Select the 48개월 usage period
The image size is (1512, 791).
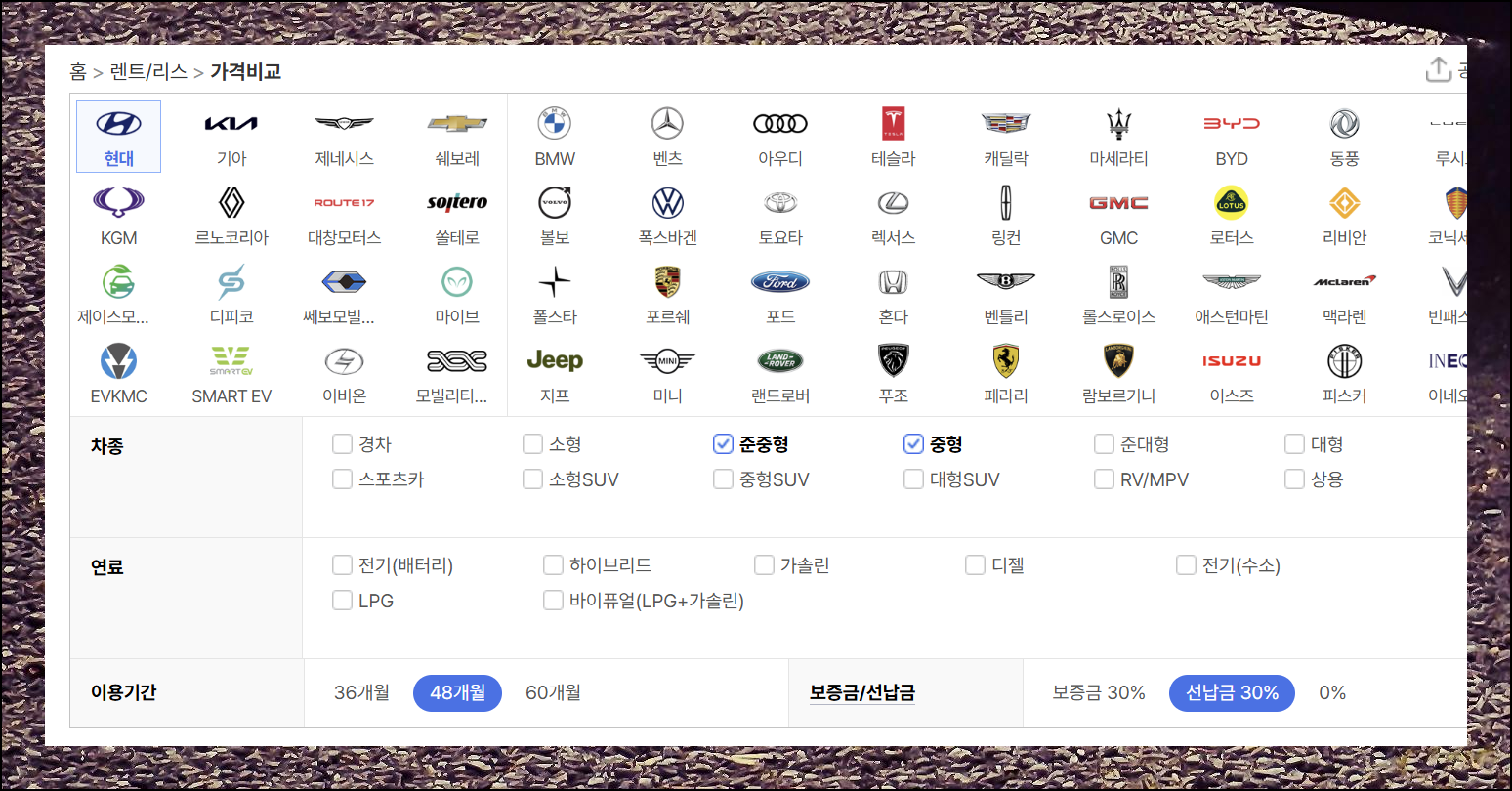point(457,692)
